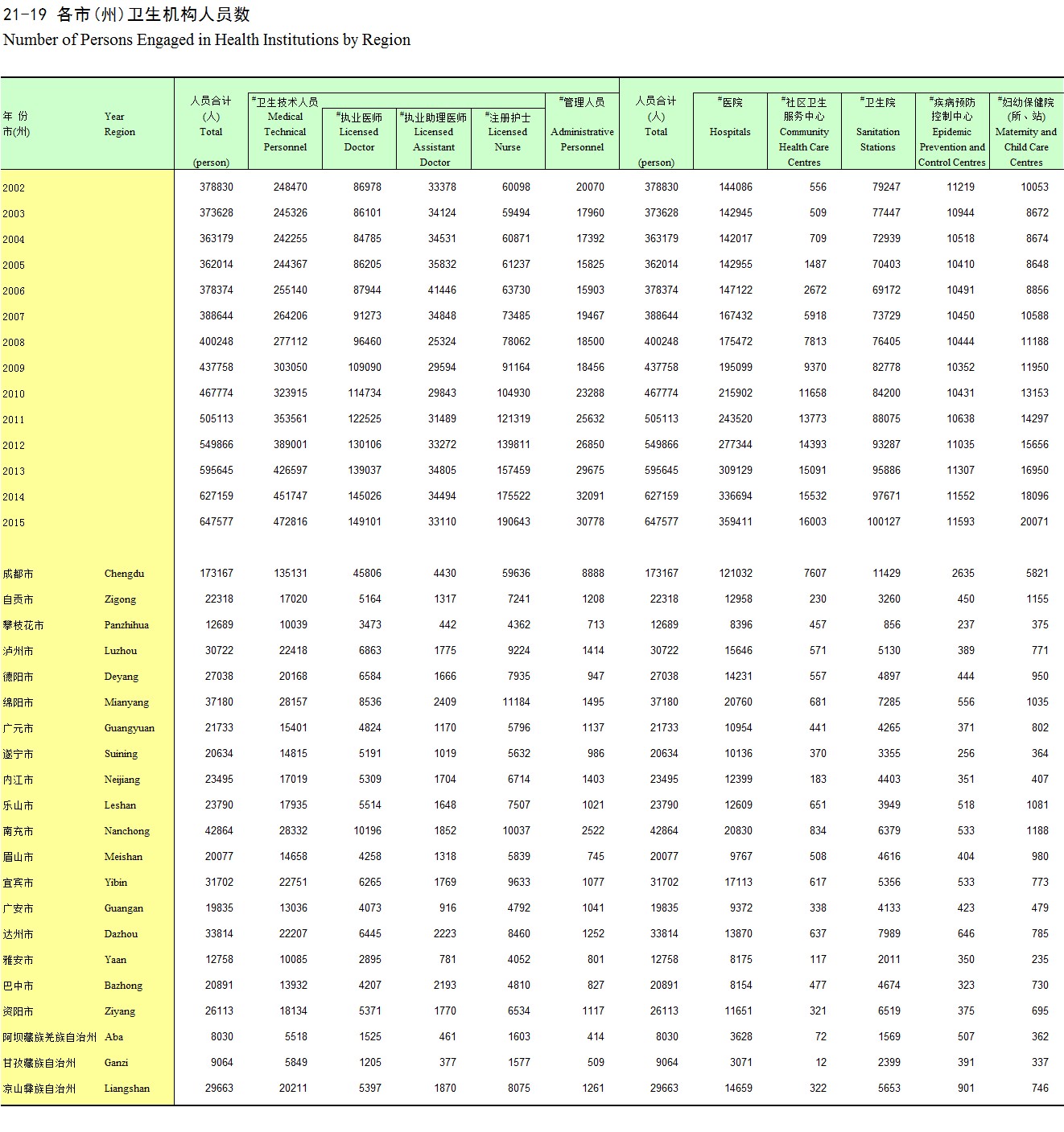Viewport: 1064px width, 1132px height.
Task: Select the Licensed Doctor column header
Action: click(x=359, y=139)
